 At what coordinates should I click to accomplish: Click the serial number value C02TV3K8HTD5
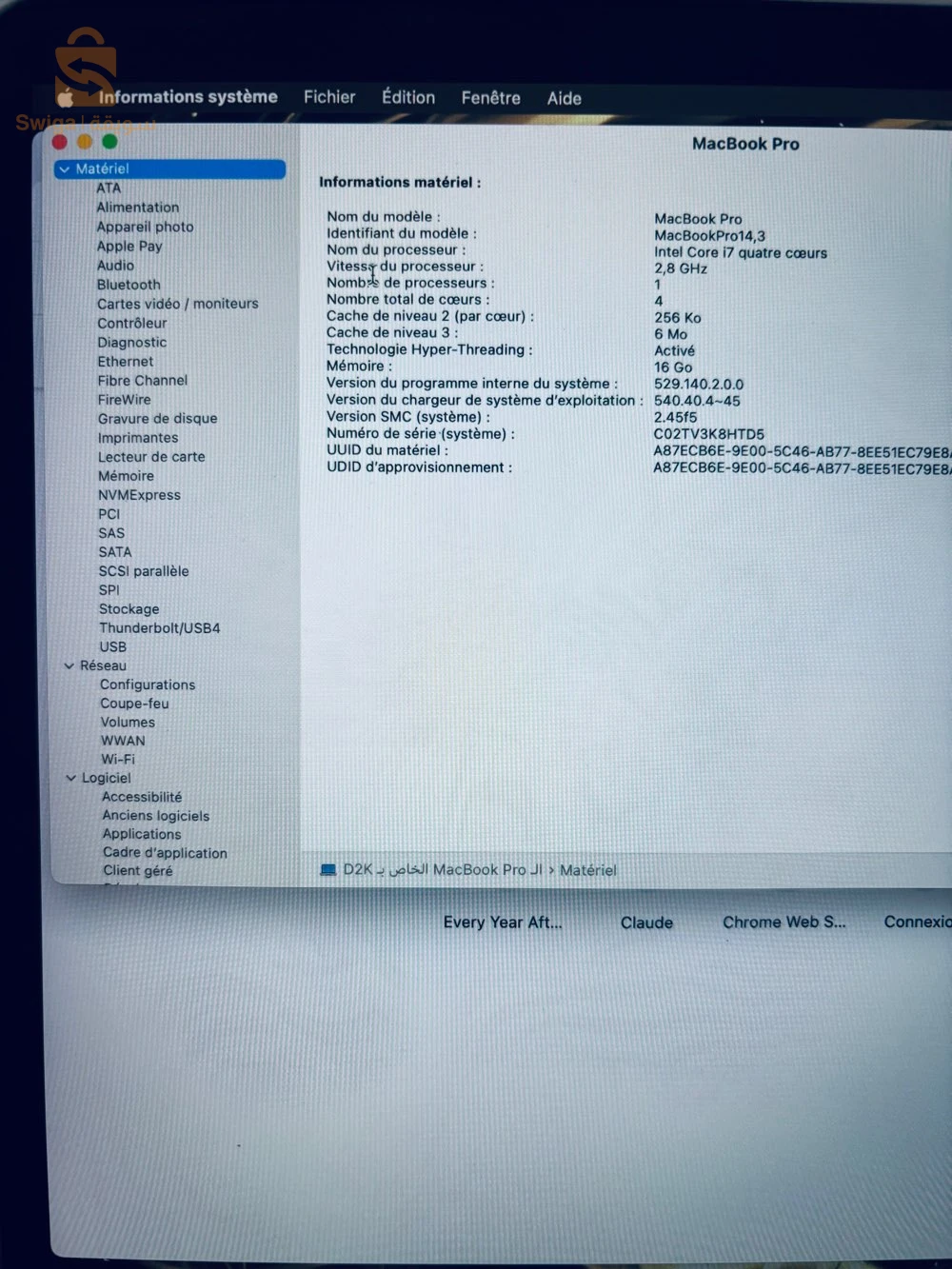click(x=709, y=434)
